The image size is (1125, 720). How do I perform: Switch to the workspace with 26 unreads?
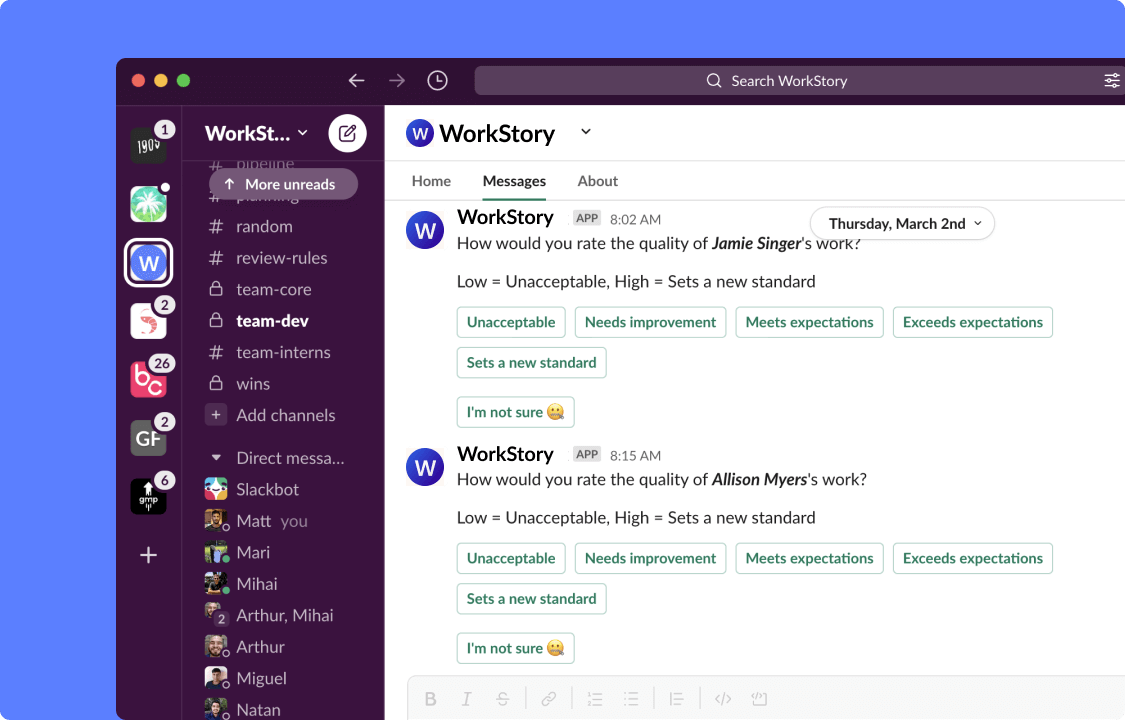(148, 377)
